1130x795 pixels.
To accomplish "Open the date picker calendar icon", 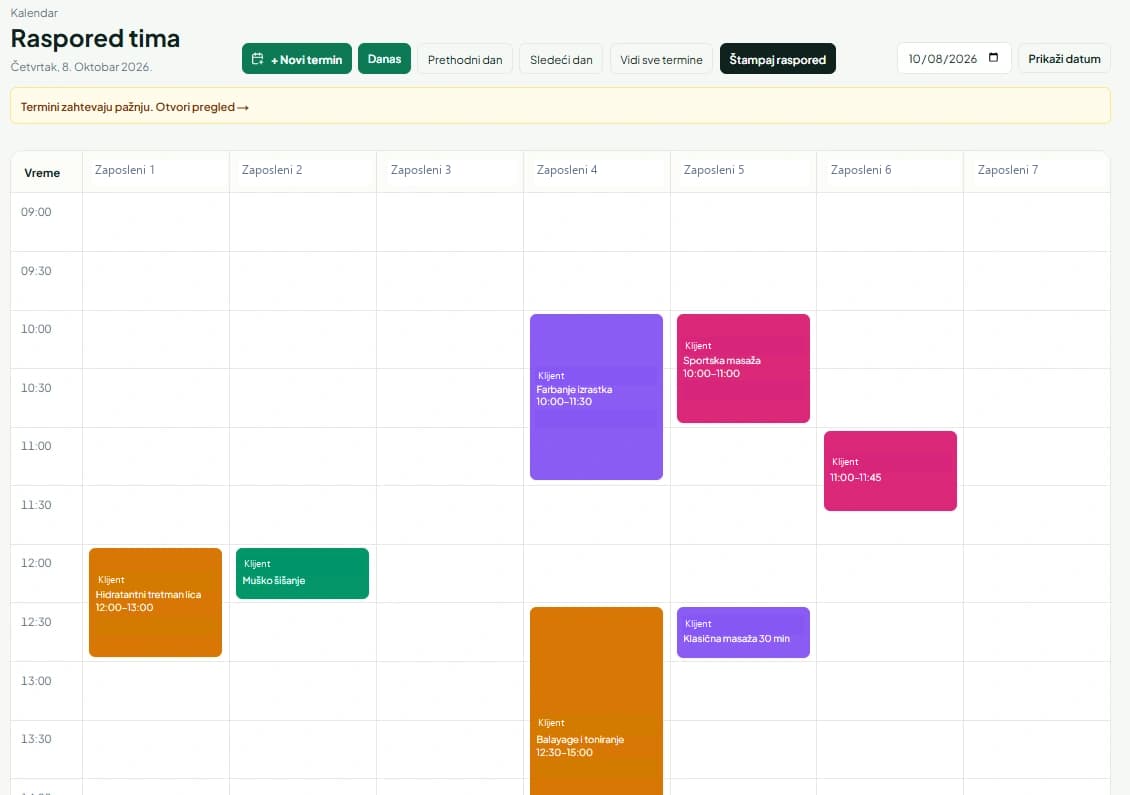I will coord(993,58).
